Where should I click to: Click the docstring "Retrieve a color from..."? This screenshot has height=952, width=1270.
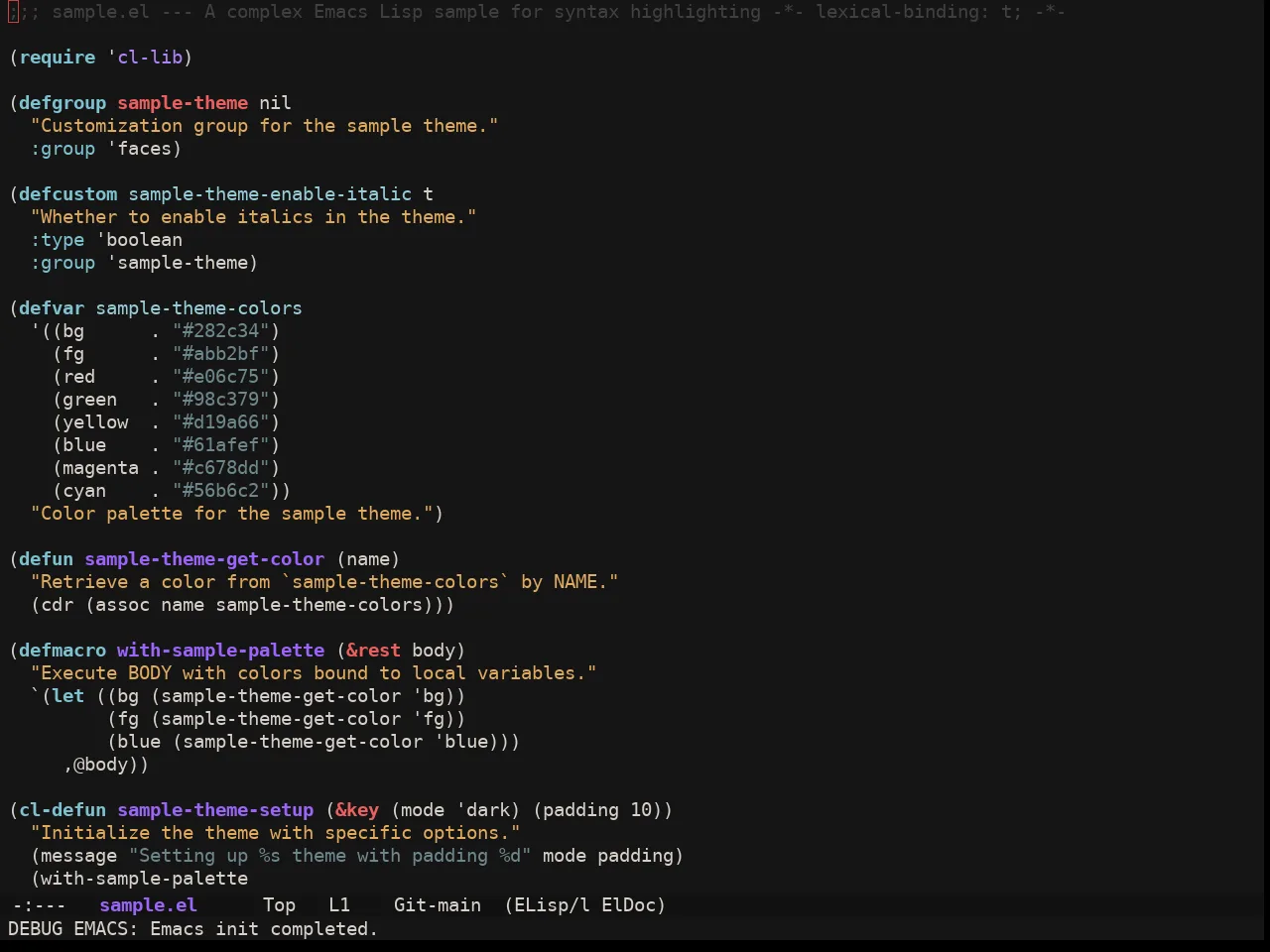coord(324,582)
